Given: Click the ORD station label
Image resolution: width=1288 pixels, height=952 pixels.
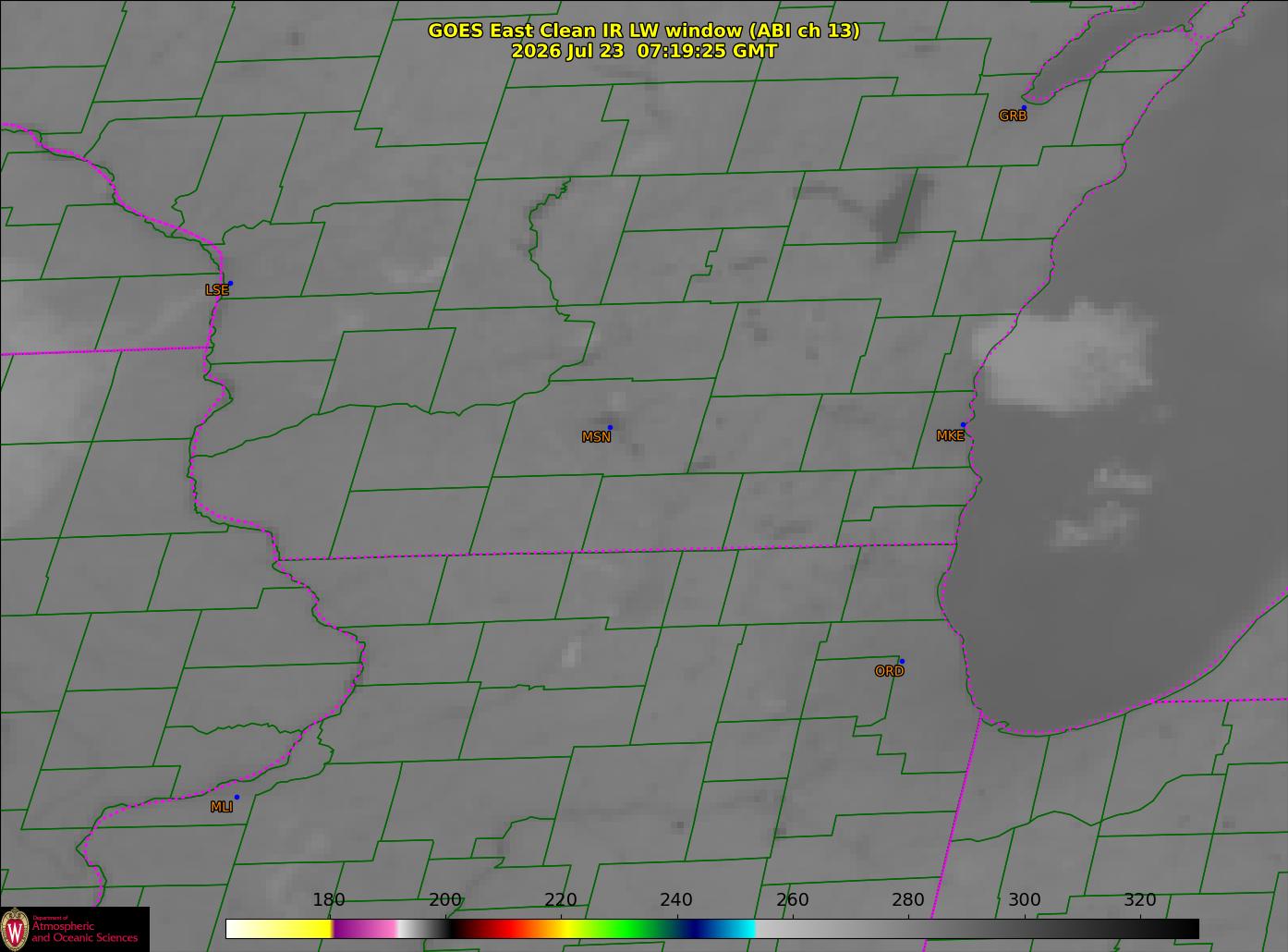Looking at the screenshot, I should (889, 671).
